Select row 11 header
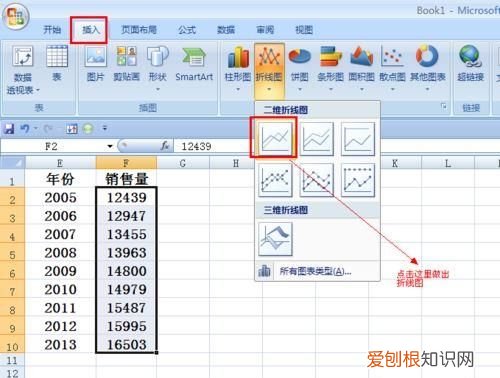The height and width of the screenshot is (378, 500). [12, 361]
